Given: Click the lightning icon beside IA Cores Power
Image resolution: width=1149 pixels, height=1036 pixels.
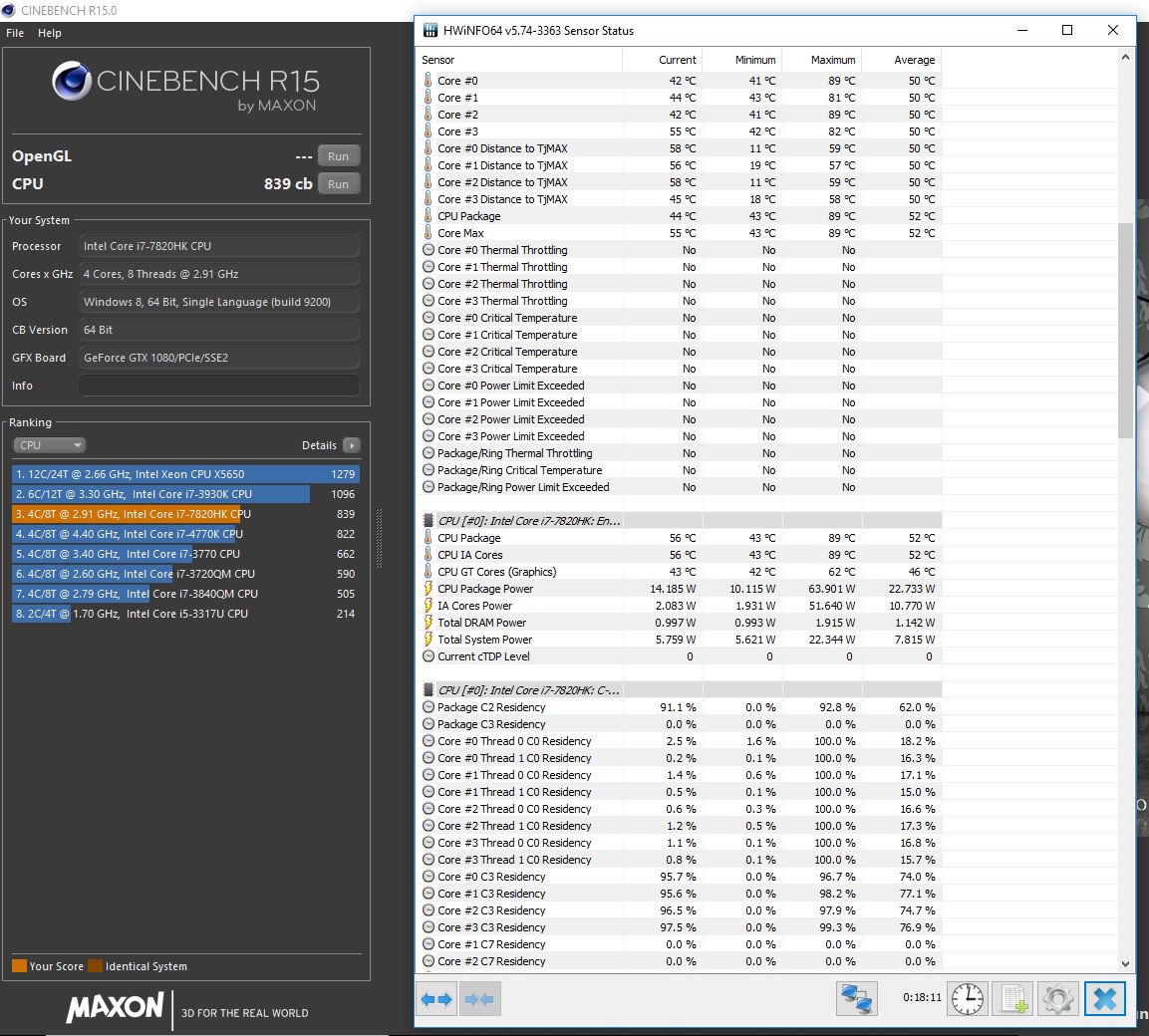Looking at the screenshot, I should pyautogui.click(x=428, y=606).
